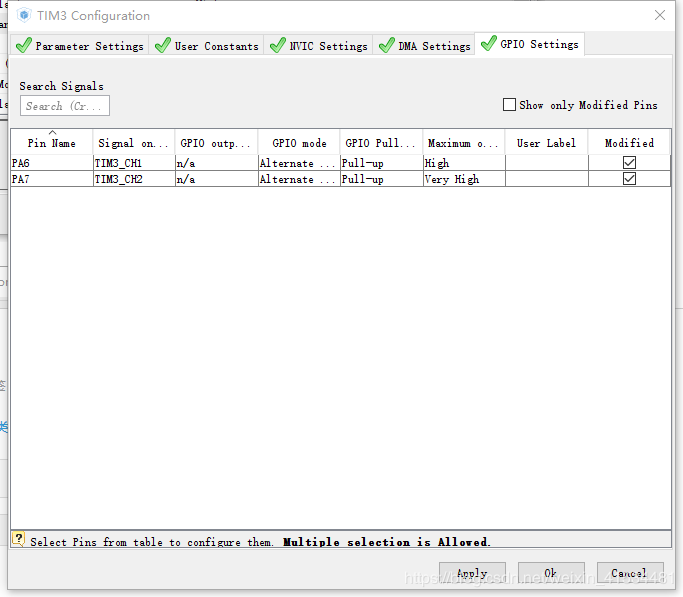
Task: Click GPIO output level column header
Action: click(x=216, y=143)
